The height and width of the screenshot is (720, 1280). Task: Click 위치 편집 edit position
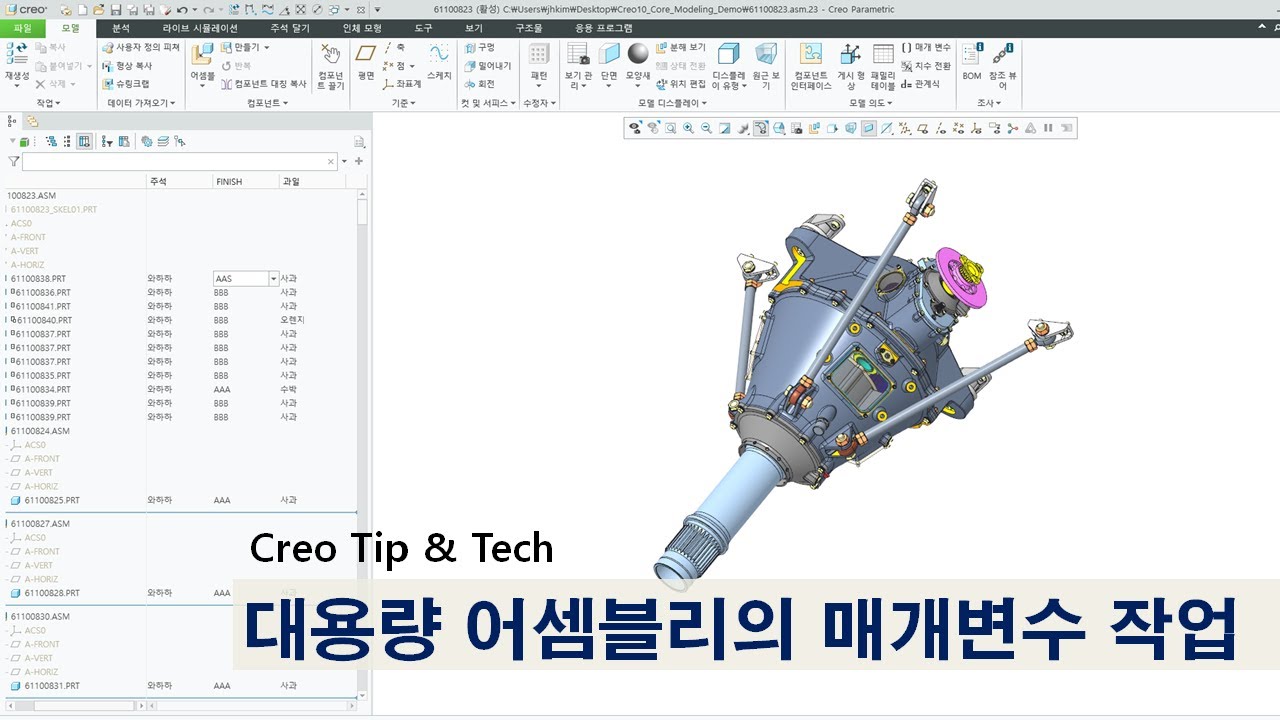pyautogui.click(x=680, y=84)
